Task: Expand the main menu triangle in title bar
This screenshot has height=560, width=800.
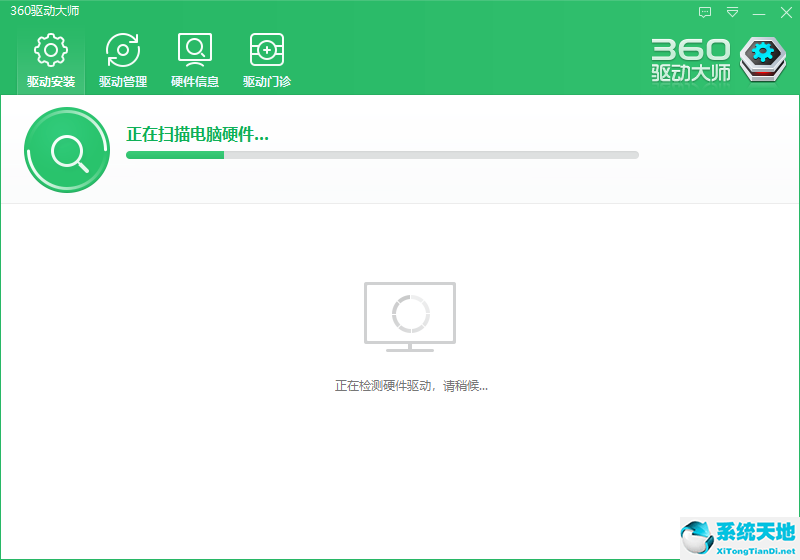Action: tap(732, 12)
